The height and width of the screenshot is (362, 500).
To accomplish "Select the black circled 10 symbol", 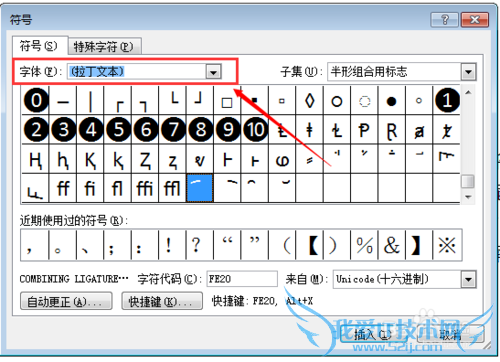I will tap(255, 130).
